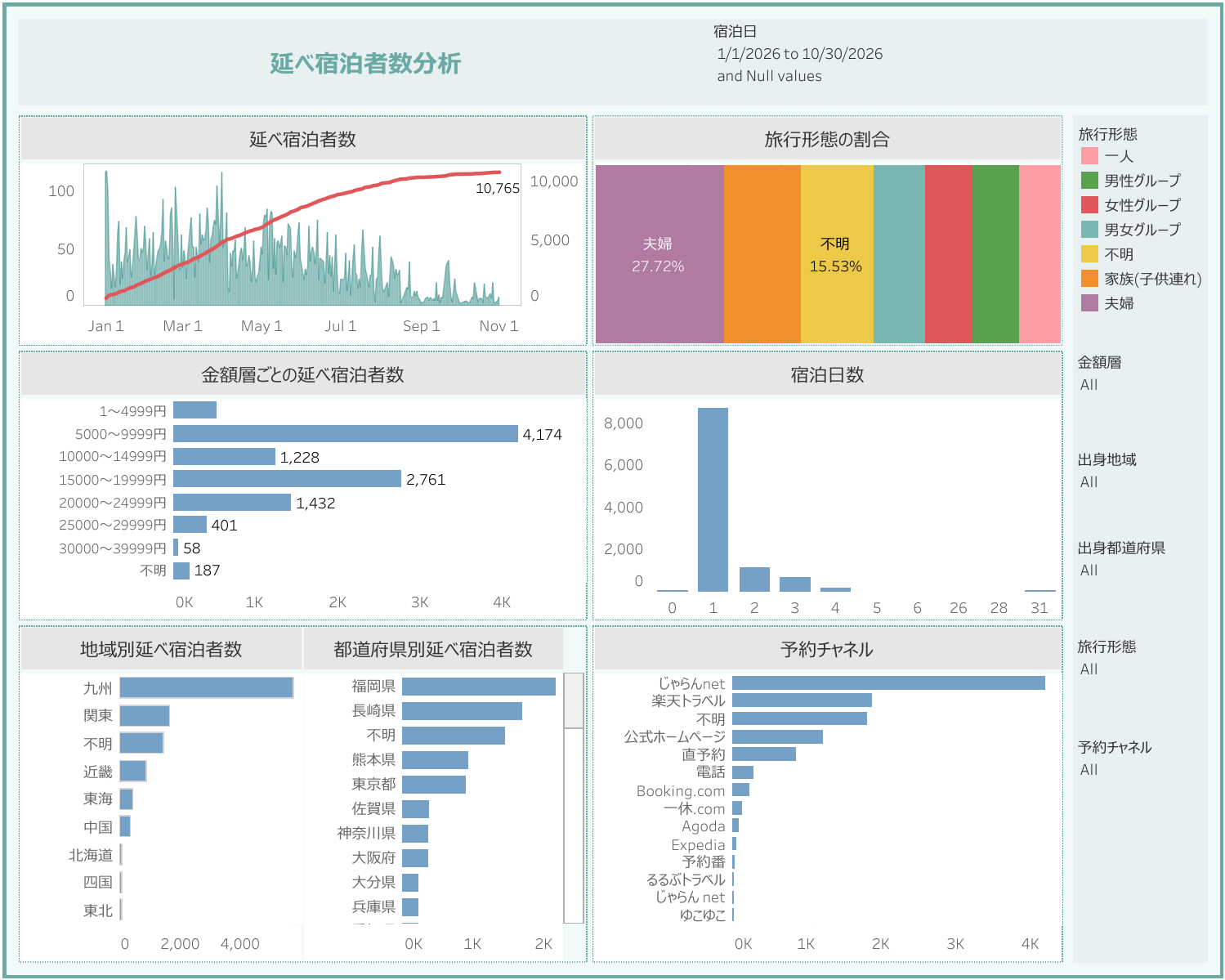Select the 神奈川県 bar
The height and width of the screenshot is (980, 1225).
tap(415, 834)
